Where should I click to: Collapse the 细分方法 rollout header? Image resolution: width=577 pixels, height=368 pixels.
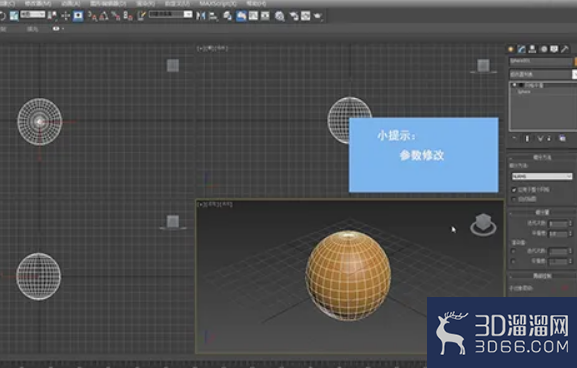542,158
